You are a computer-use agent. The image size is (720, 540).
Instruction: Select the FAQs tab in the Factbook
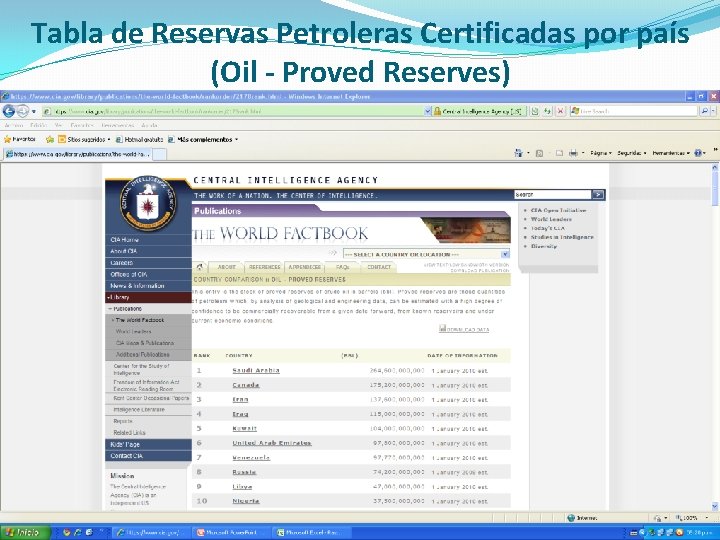[343, 267]
